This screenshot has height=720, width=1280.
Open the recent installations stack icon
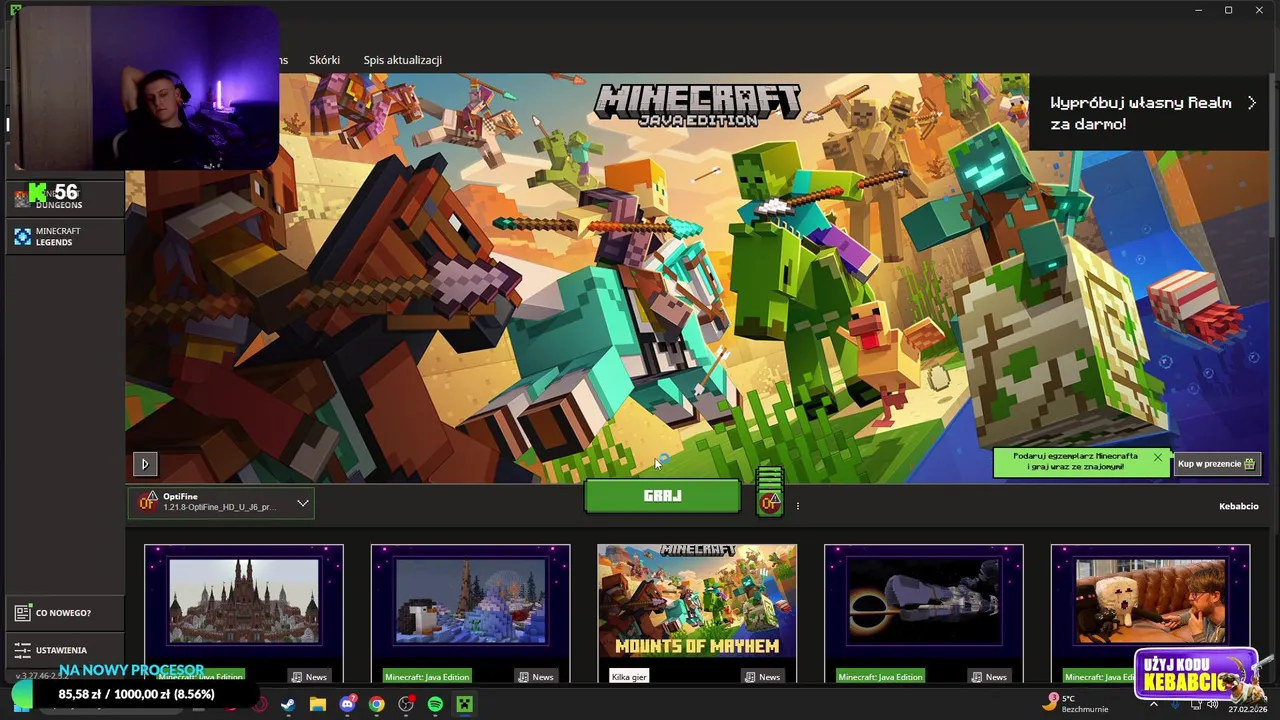coord(769,490)
